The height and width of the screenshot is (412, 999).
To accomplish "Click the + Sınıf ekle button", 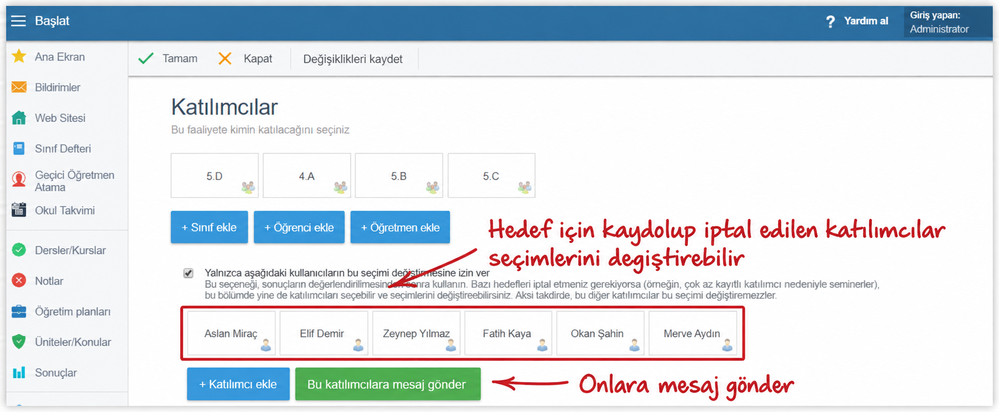I will pos(209,227).
